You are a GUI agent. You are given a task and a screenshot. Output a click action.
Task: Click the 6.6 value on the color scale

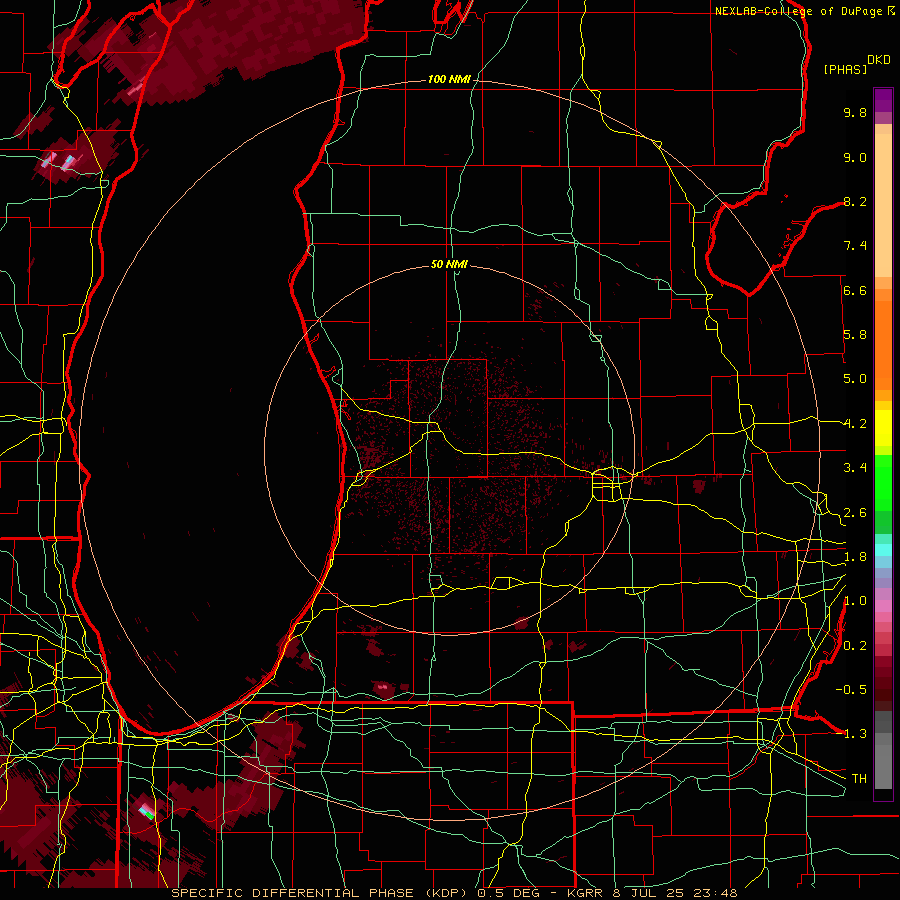coord(855,290)
